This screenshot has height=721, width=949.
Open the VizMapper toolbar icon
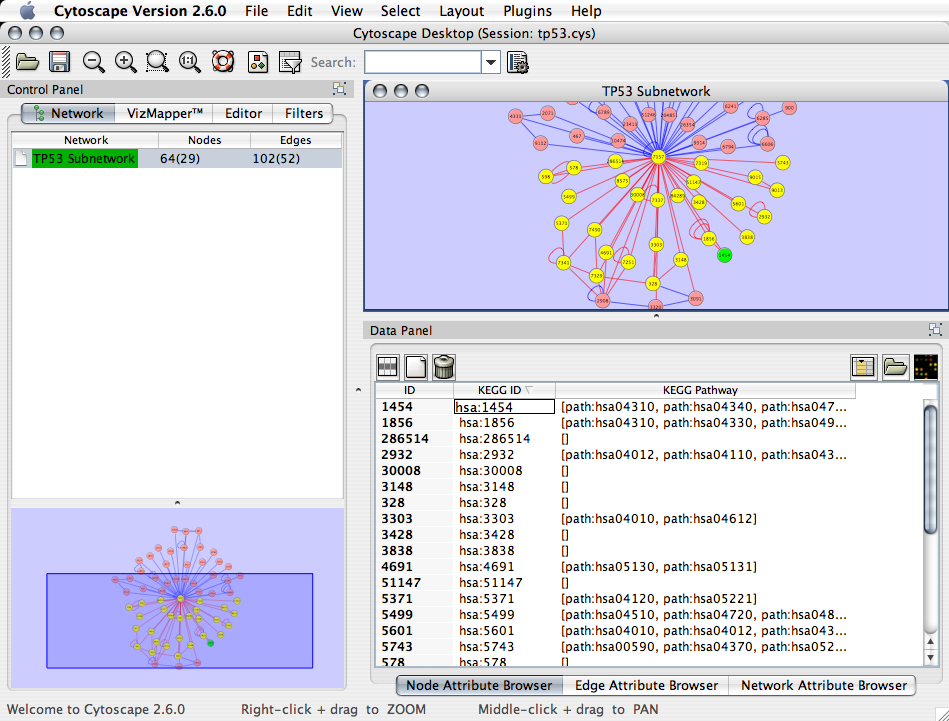tap(257, 62)
